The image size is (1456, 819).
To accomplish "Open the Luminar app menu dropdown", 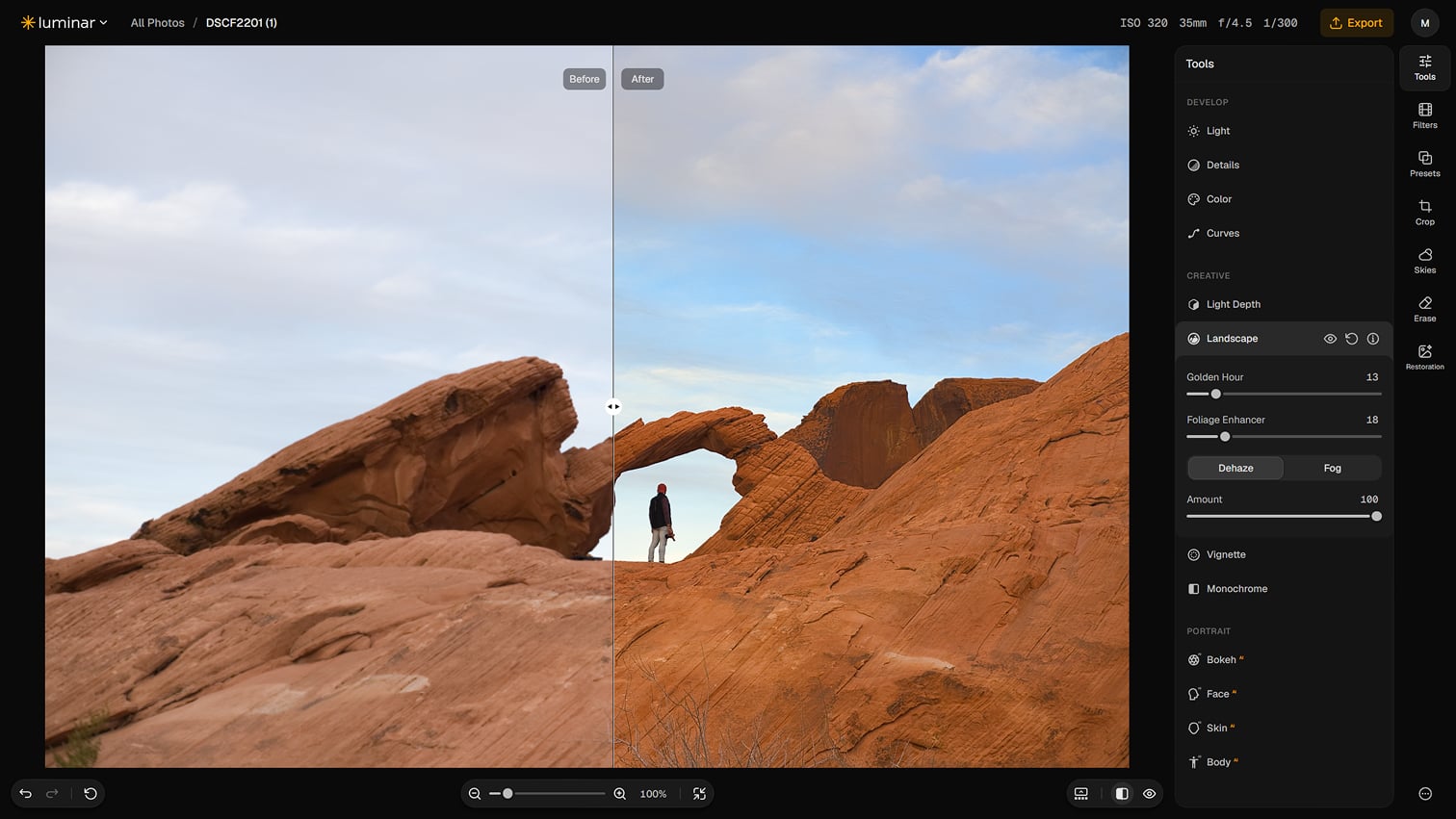I will pos(64,23).
